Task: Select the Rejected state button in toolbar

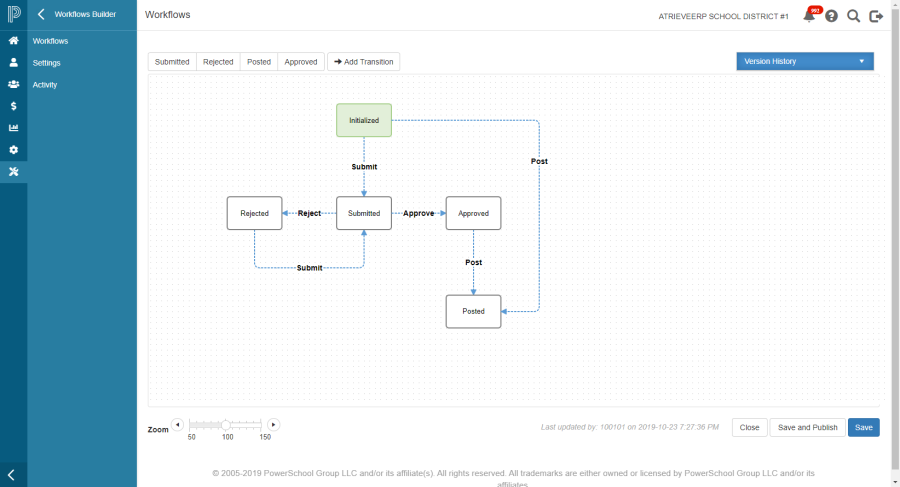Action: pos(218,62)
